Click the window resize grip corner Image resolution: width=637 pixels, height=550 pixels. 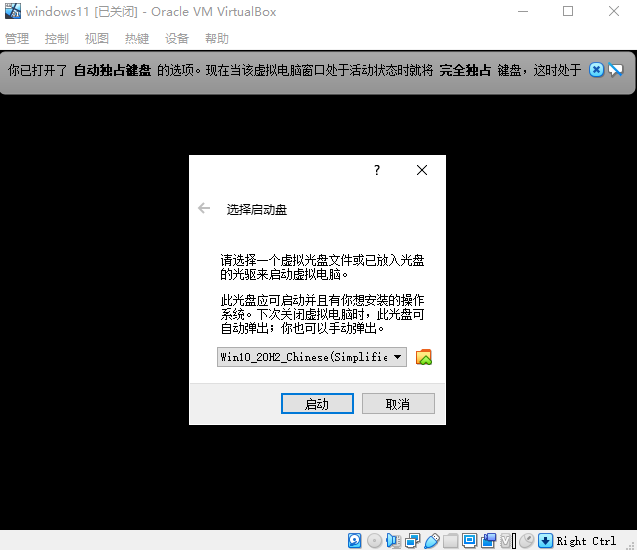tap(631, 545)
